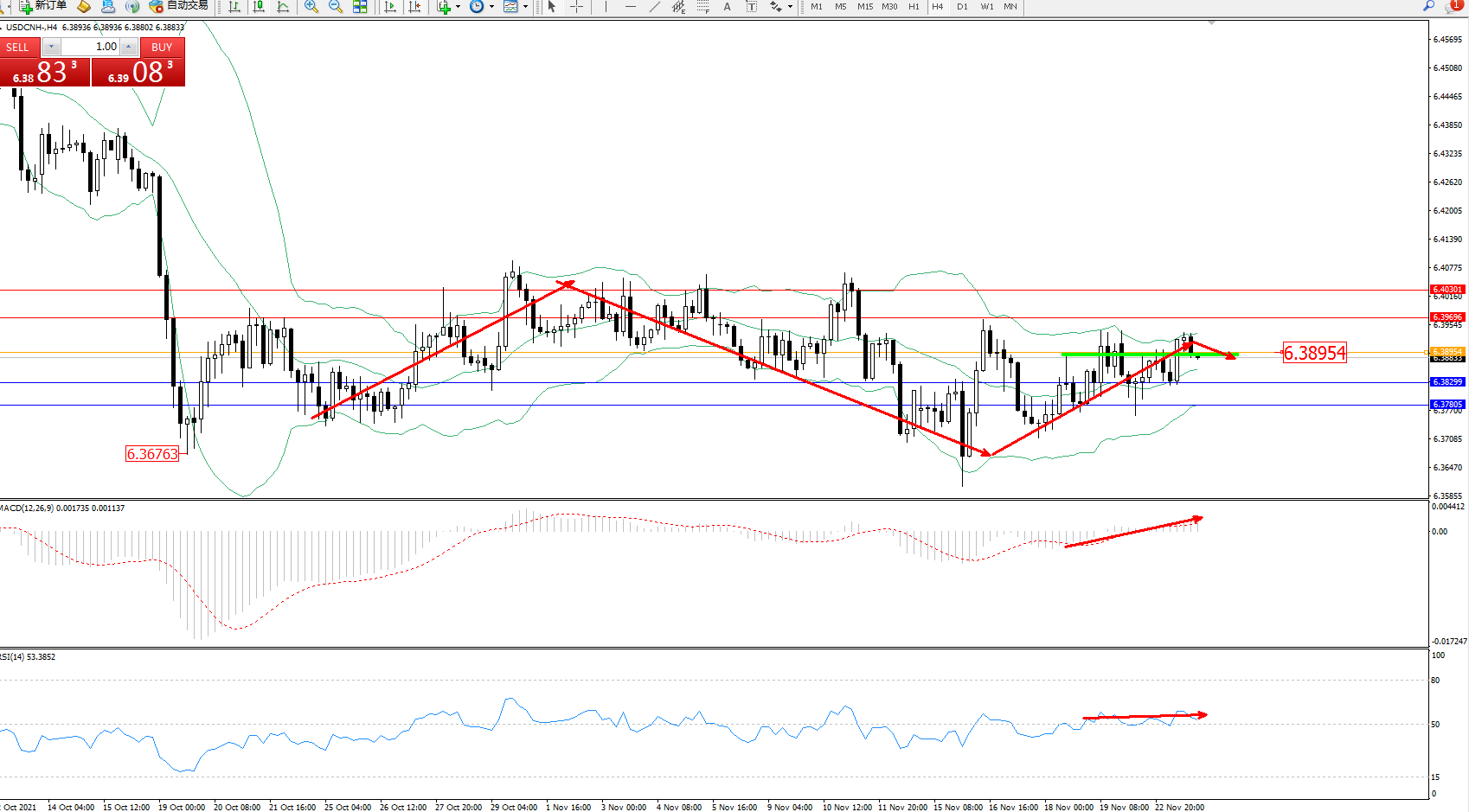
Task: Switch chart to candlestick mode
Action: tap(259, 7)
